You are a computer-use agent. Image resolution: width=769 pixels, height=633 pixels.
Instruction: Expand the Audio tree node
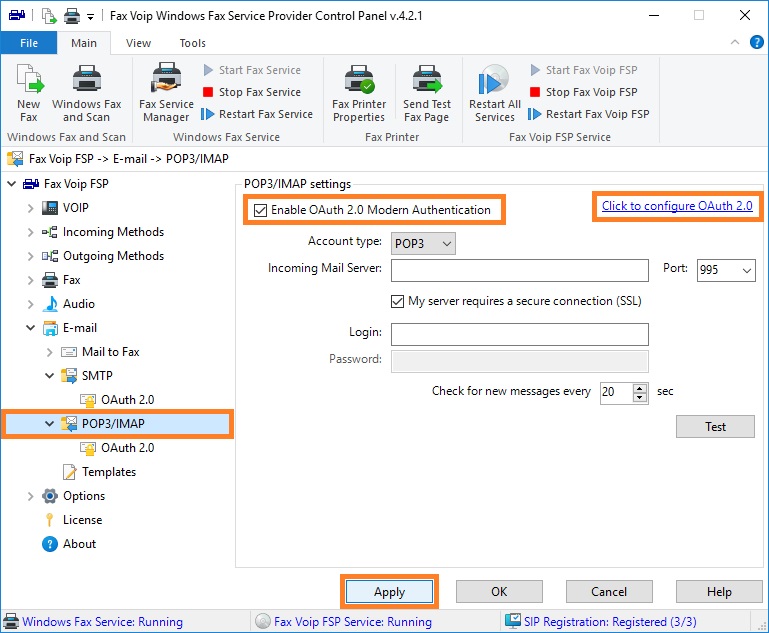(30, 304)
